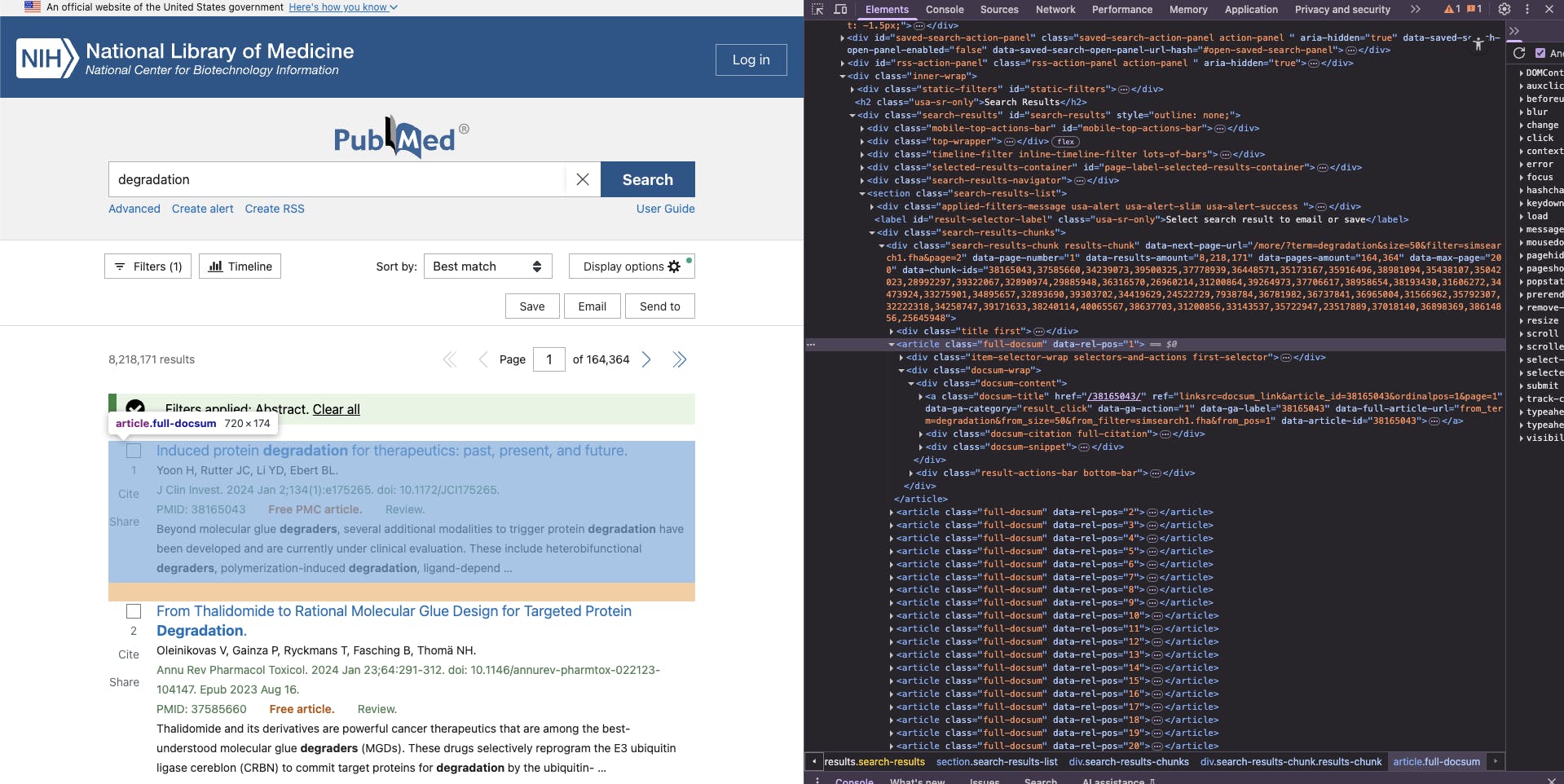Switch to the DevTools Sources tab
Screen dimensions: 1564x784
[x=999, y=10]
